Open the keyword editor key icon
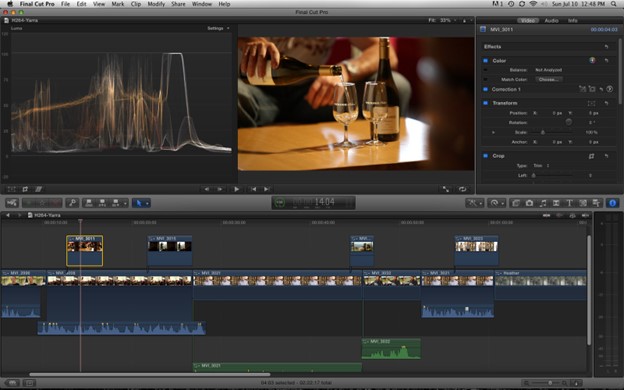The width and height of the screenshot is (624, 390). pyautogui.click(x=72, y=203)
